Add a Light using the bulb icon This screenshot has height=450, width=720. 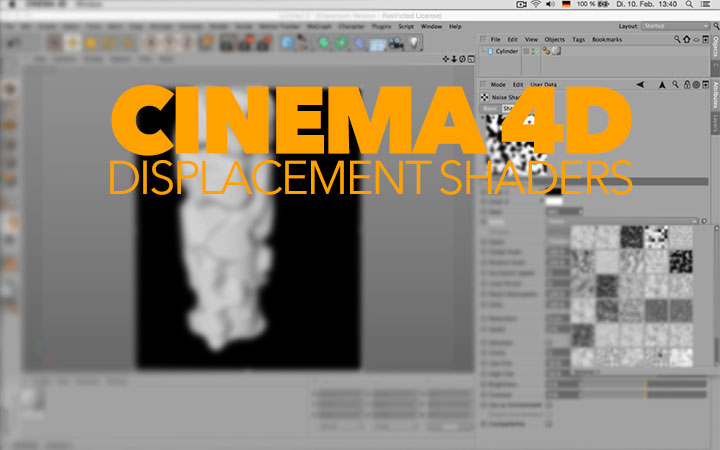point(414,43)
